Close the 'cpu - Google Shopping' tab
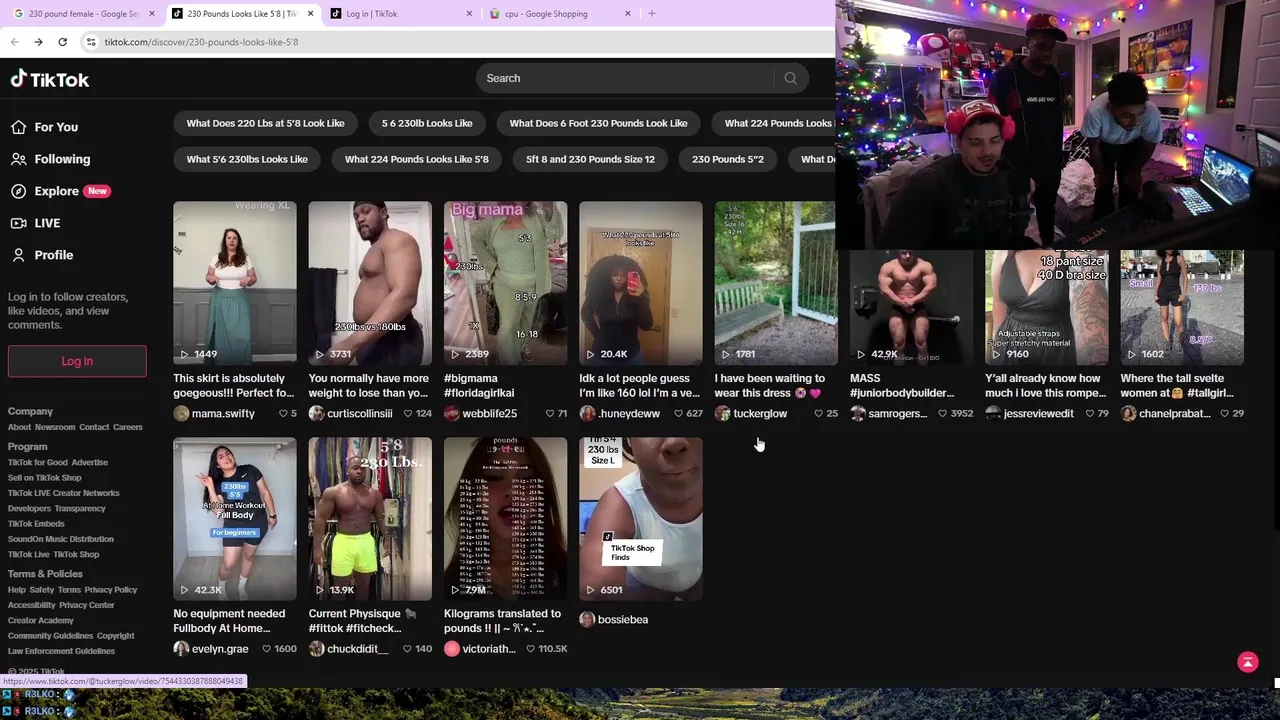 627,14
